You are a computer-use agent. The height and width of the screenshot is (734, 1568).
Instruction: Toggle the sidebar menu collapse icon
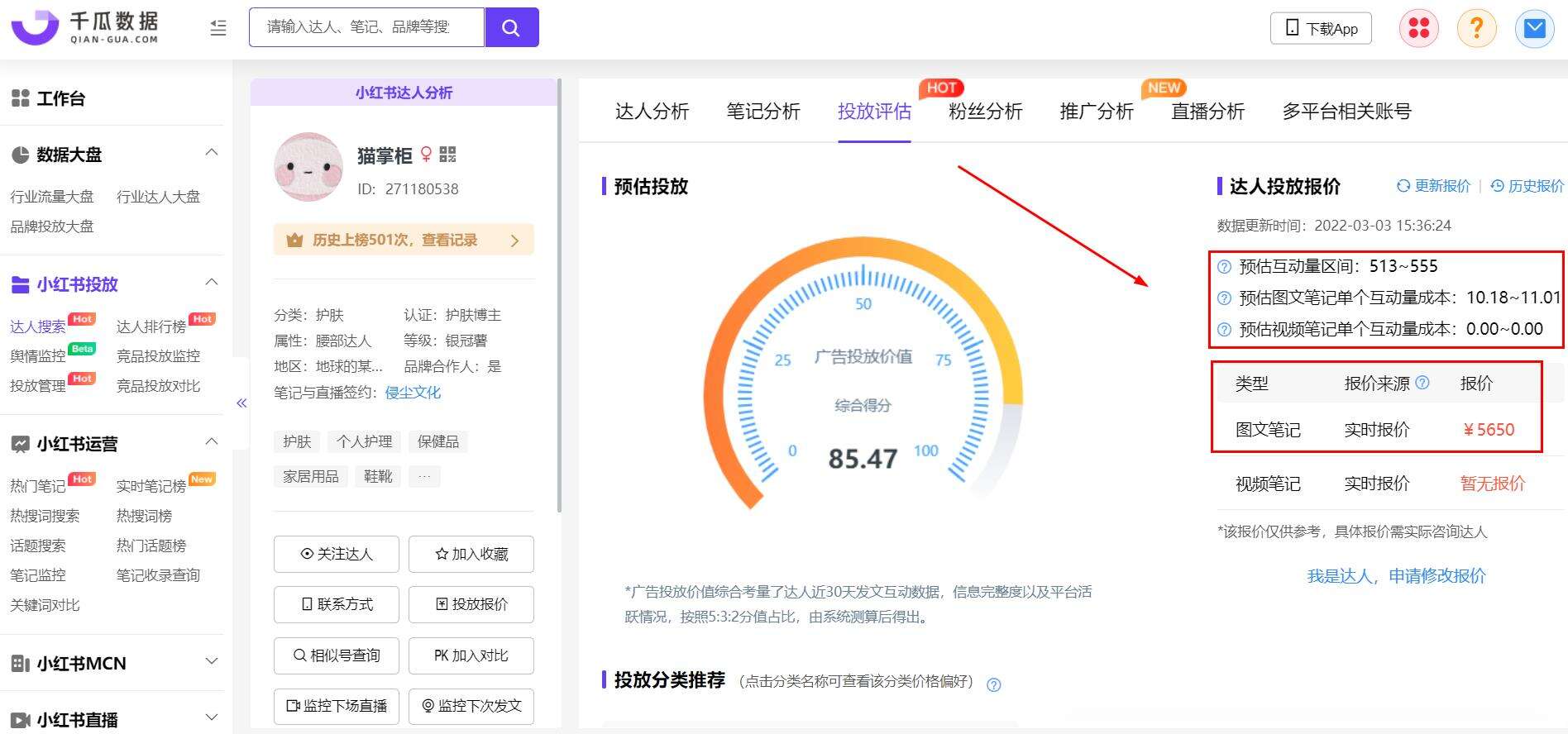(218, 28)
